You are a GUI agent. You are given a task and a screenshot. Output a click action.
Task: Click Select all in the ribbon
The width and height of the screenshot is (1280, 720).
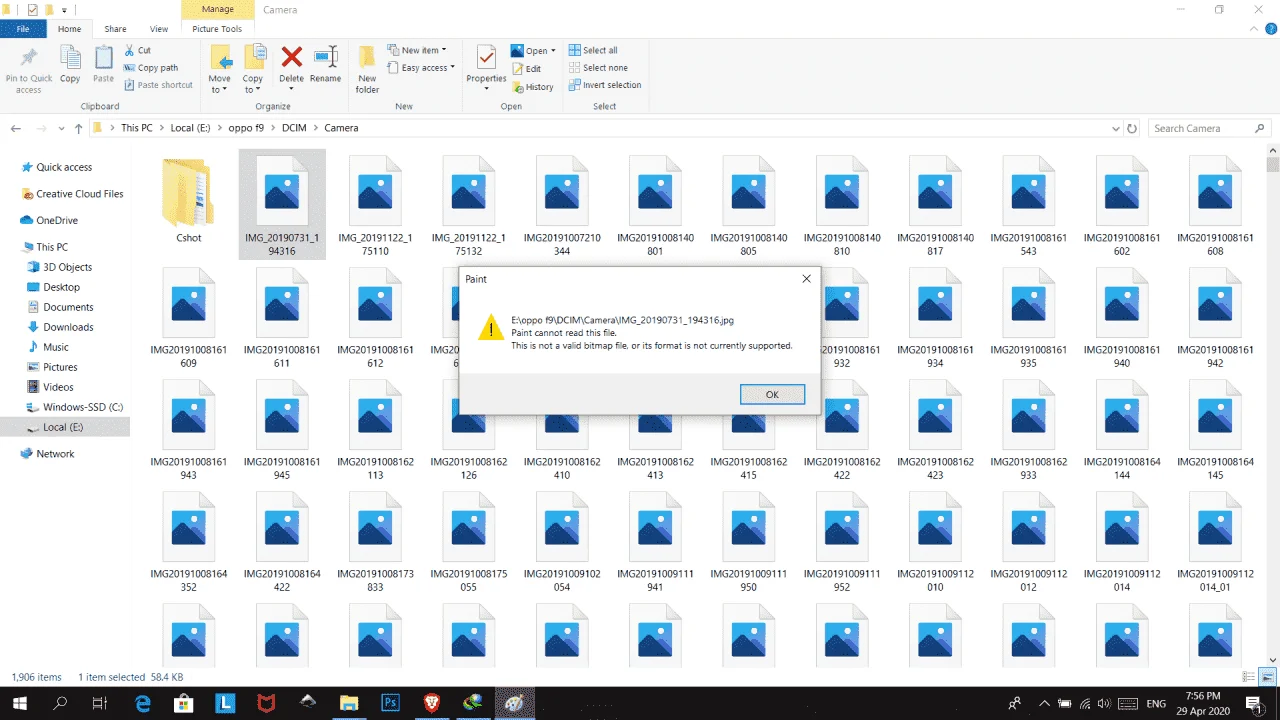tap(593, 50)
